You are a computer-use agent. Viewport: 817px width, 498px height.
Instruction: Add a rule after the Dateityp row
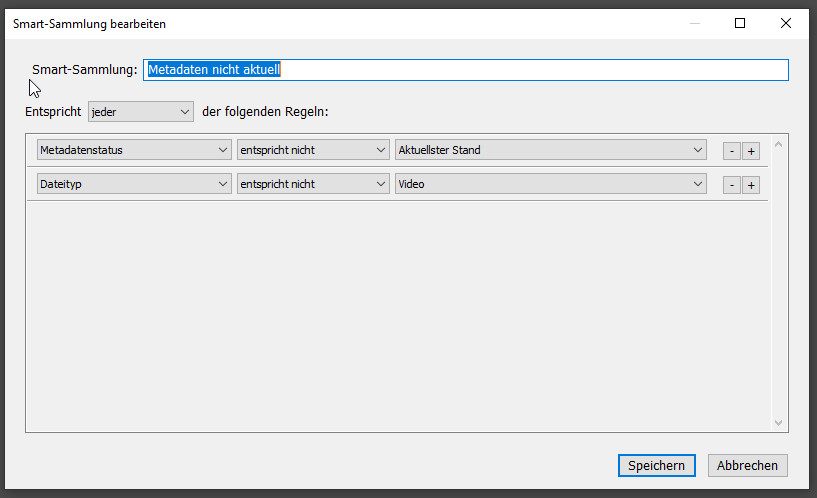coord(751,185)
